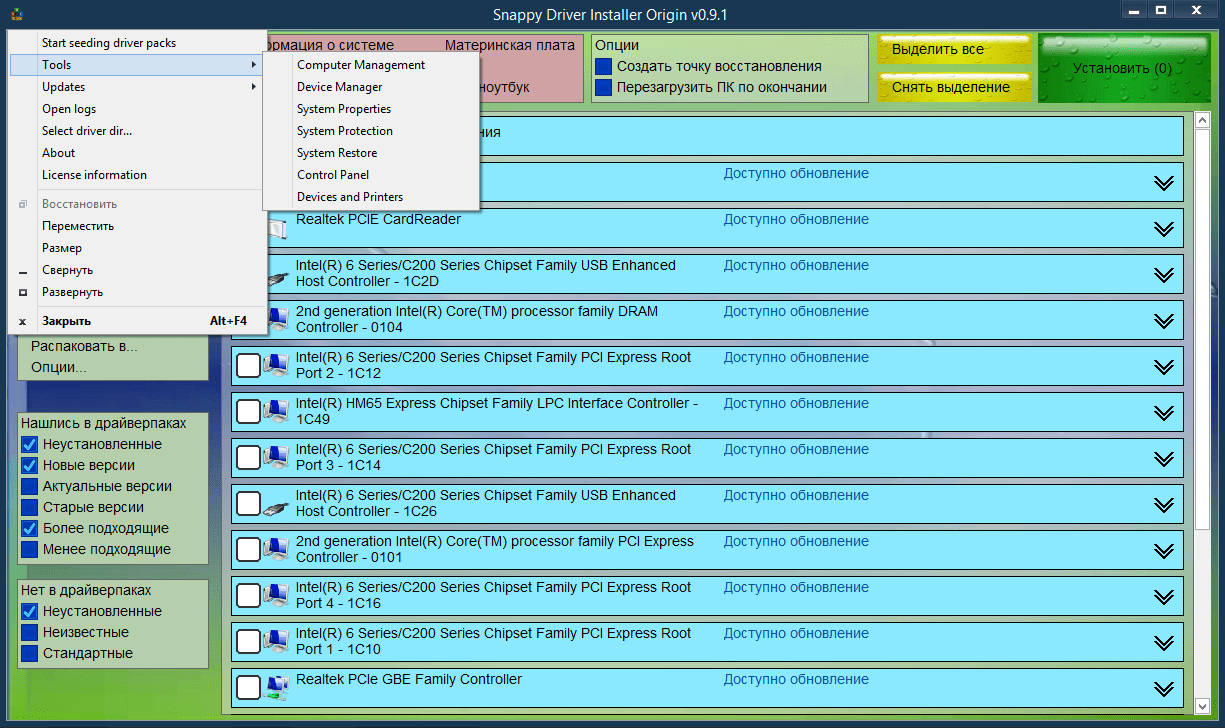Click Опции... in left panel

pos(58,367)
